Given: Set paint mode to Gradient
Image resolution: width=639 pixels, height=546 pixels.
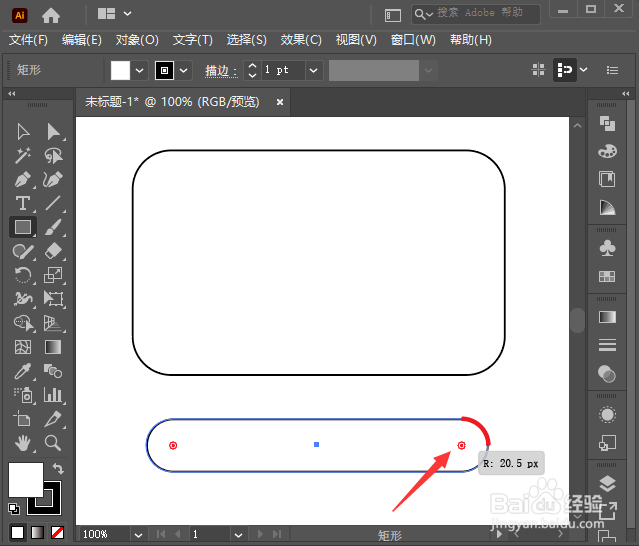Looking at the screenshot, I should [x=37, y=533].
